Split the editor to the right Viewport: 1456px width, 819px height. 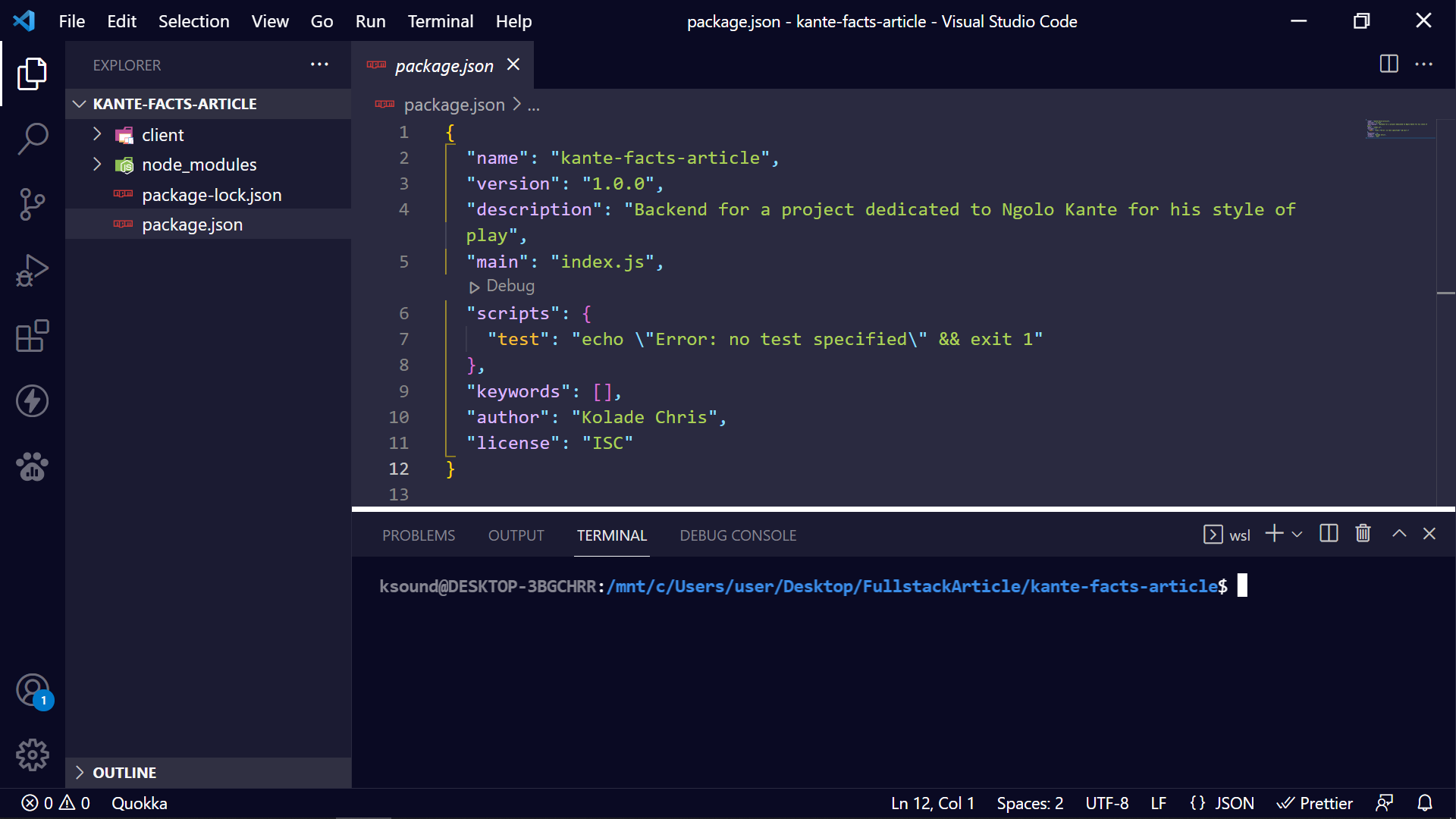[x=1389, y=64]
